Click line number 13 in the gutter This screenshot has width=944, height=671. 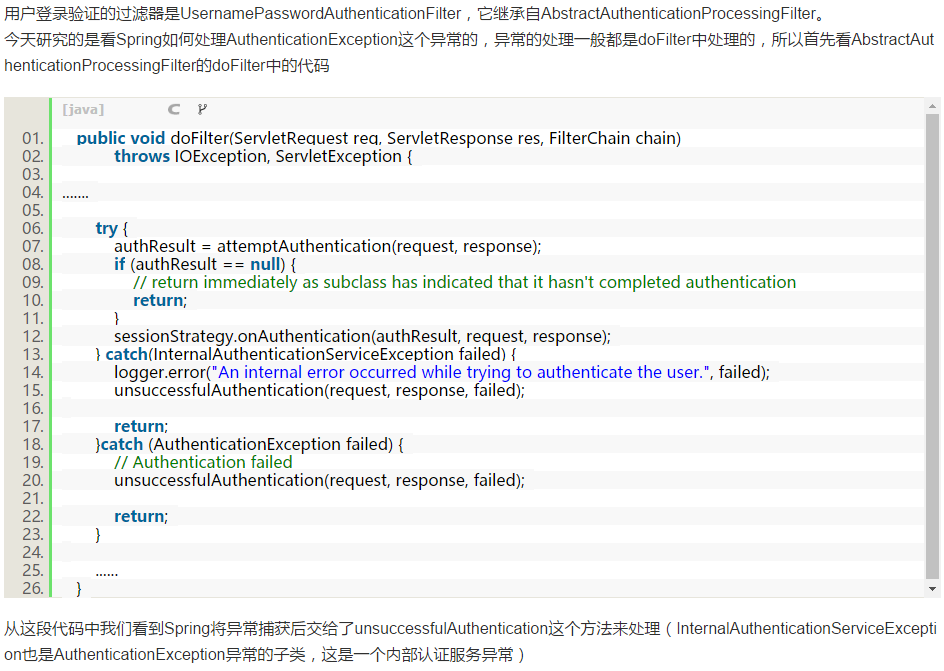point(33,354)
